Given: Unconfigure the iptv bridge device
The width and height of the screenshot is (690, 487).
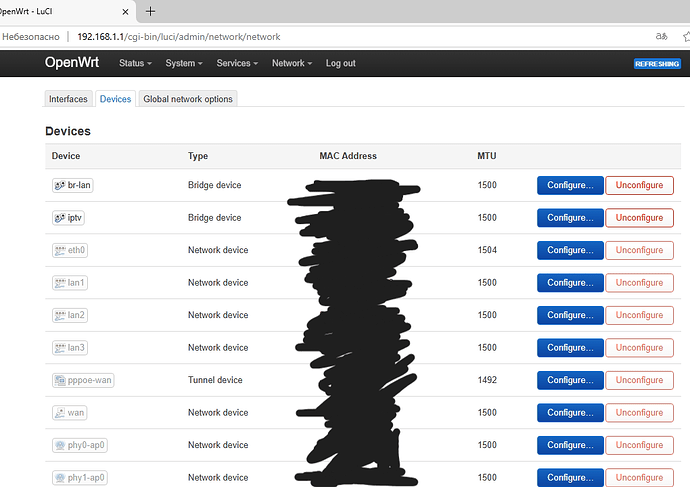Looking at the screenshot, I should point(639,218).
